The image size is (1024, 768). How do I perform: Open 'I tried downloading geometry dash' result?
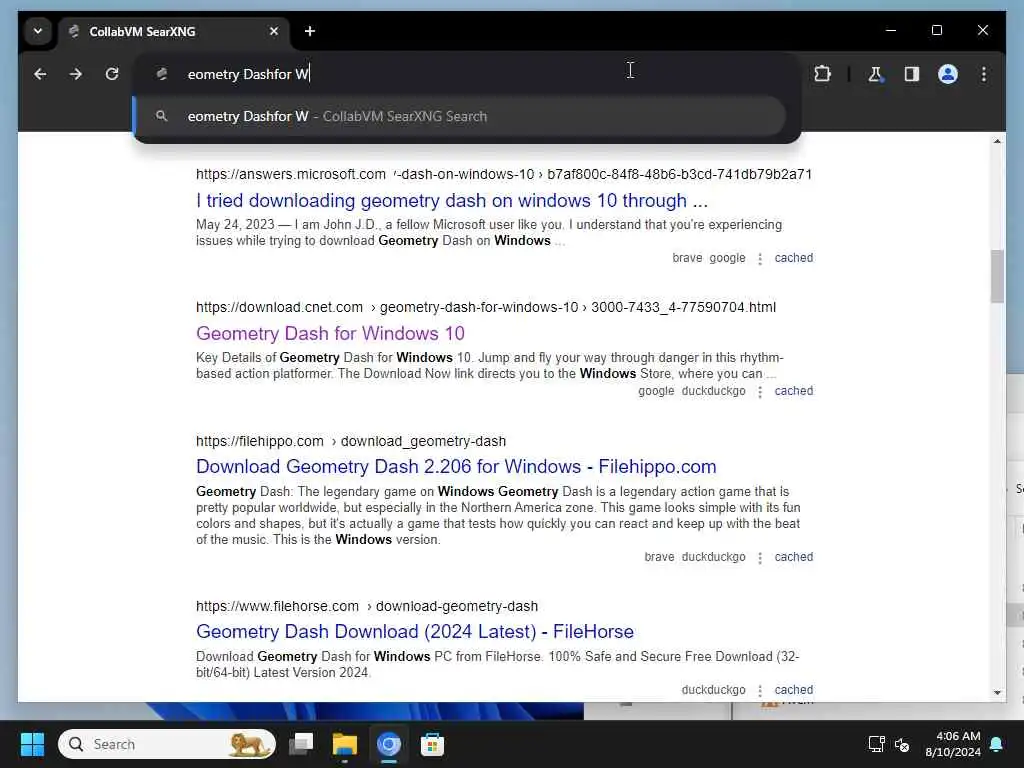click(452, 200)
